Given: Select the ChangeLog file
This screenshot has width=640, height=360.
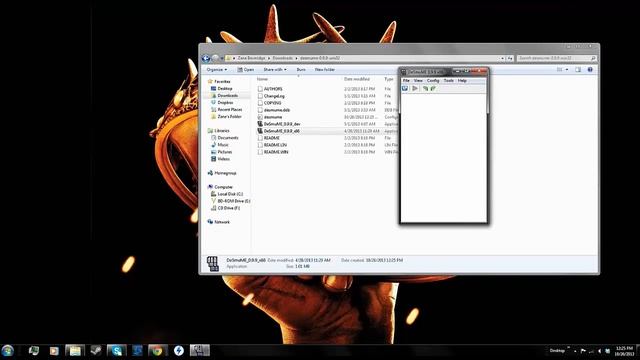Looking at the screenshot, I should (274, 96).
